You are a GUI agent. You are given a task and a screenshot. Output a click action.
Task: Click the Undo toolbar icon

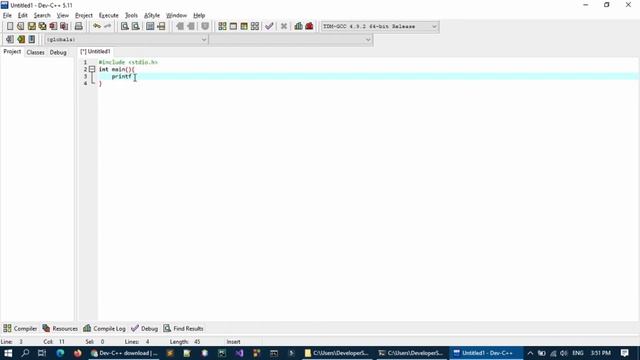(x=97, y=26)
